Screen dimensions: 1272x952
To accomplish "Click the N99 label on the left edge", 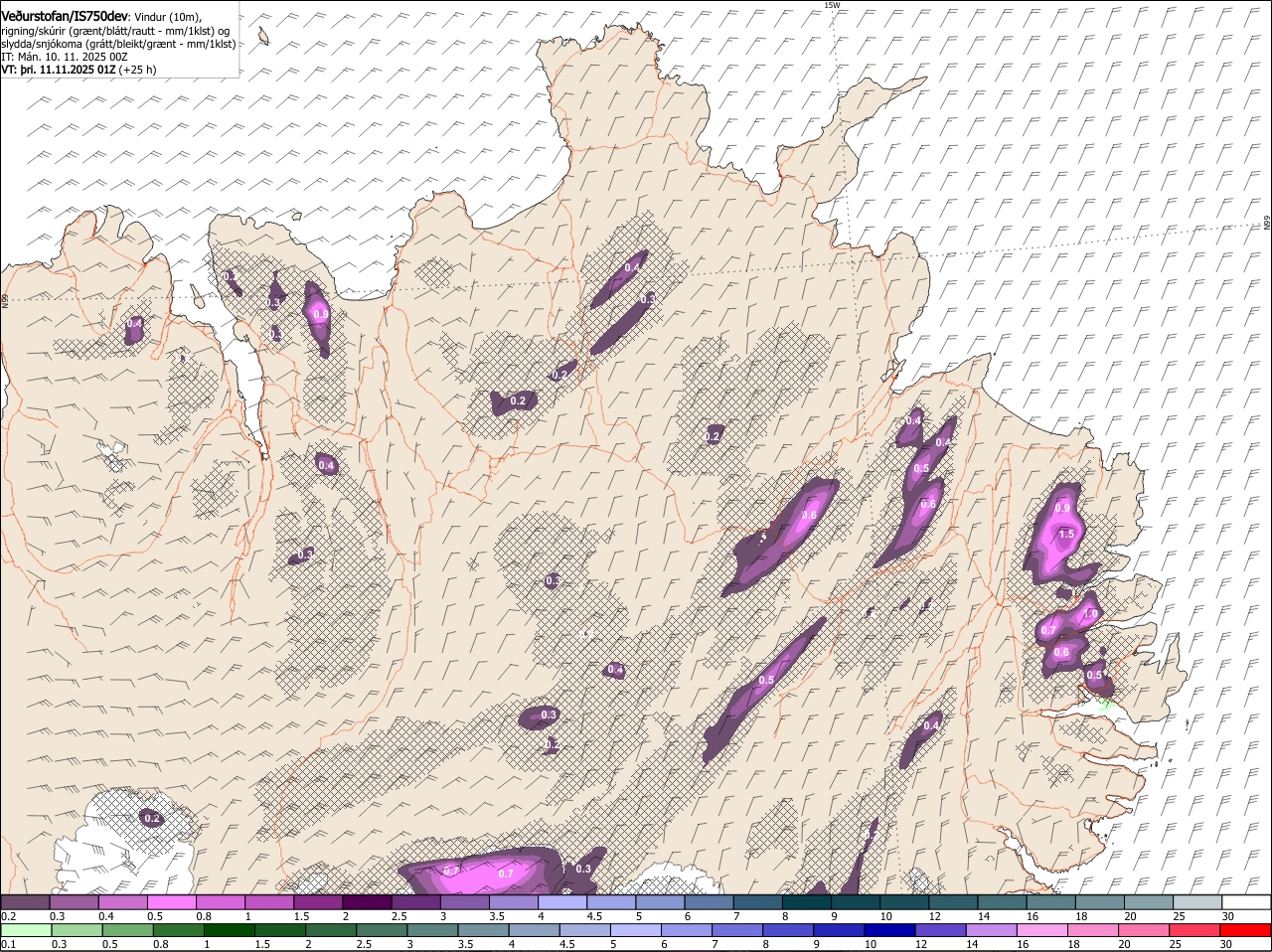I will (4, 299).
